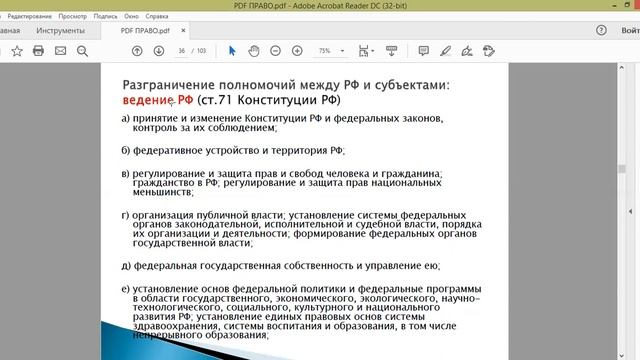Expand the collapsed right side panel arrow
640x360 pixels.
click(x=631, y=211)
